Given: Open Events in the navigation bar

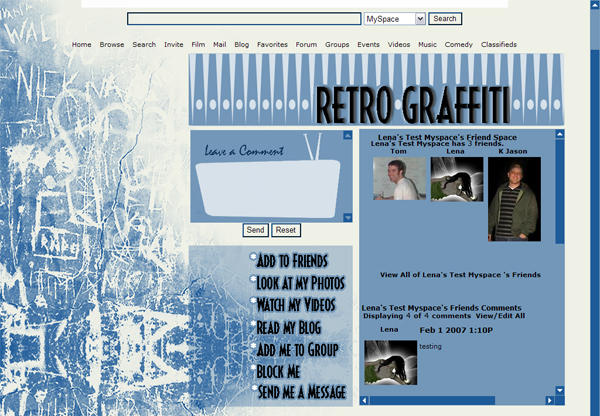Looking at the screenshot, I should pos(368,44).
